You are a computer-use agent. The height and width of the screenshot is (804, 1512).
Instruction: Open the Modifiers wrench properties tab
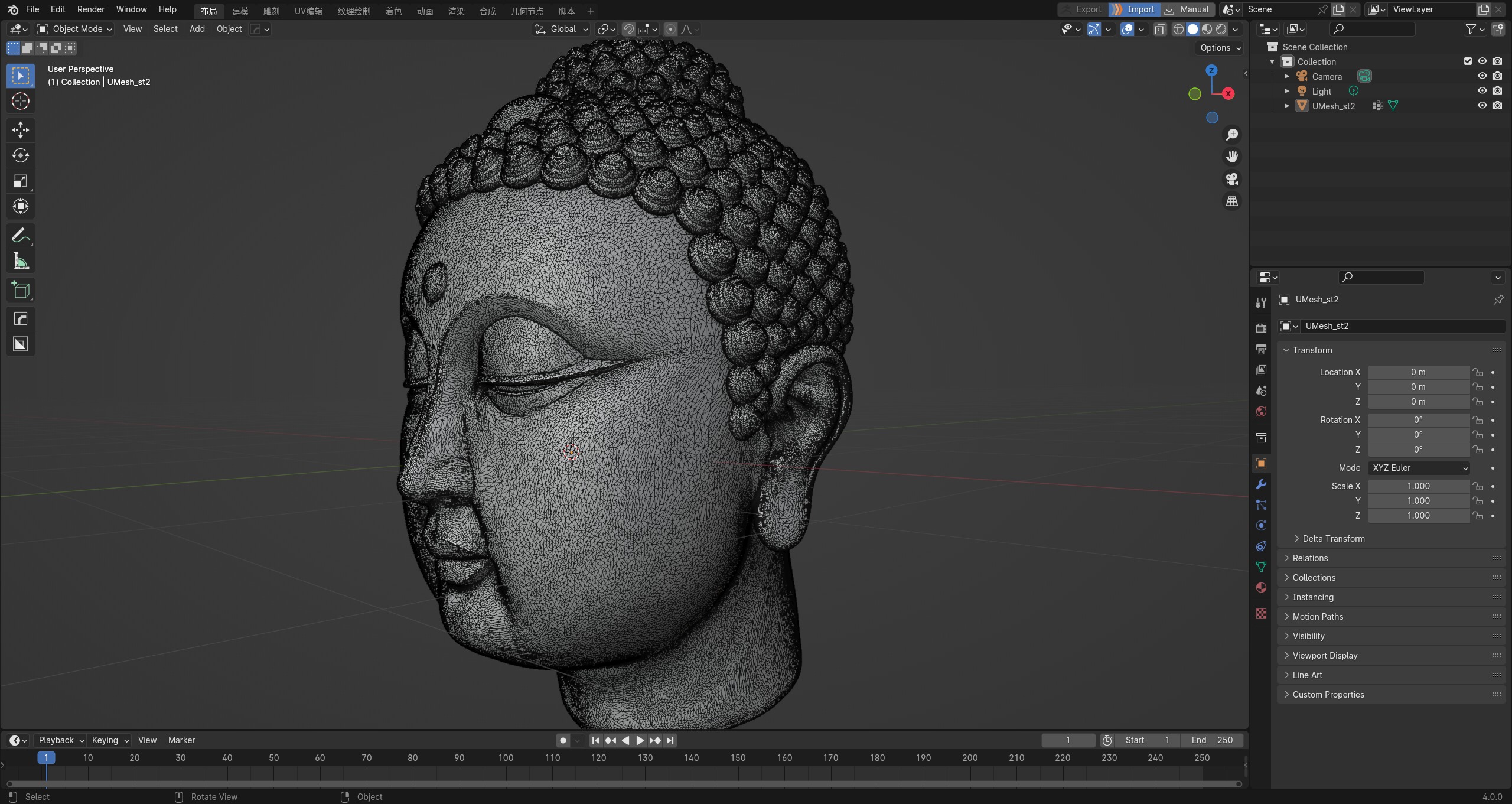[1261, 484]
